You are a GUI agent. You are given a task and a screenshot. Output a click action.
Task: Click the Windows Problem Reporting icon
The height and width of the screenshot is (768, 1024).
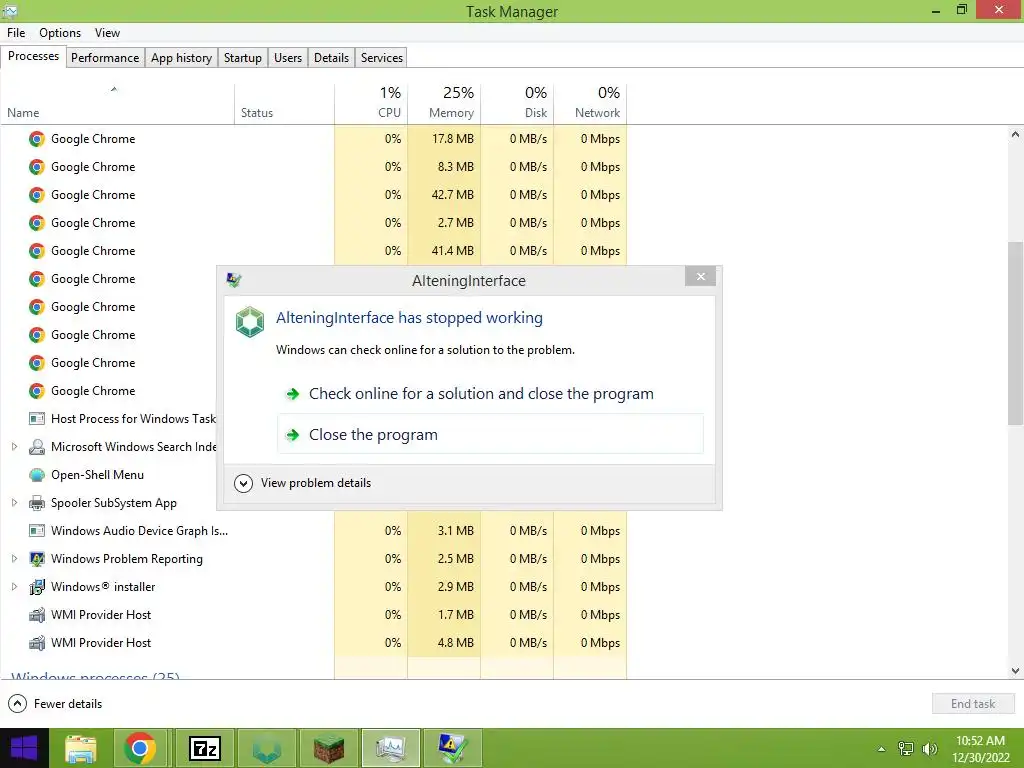(37, 559)
